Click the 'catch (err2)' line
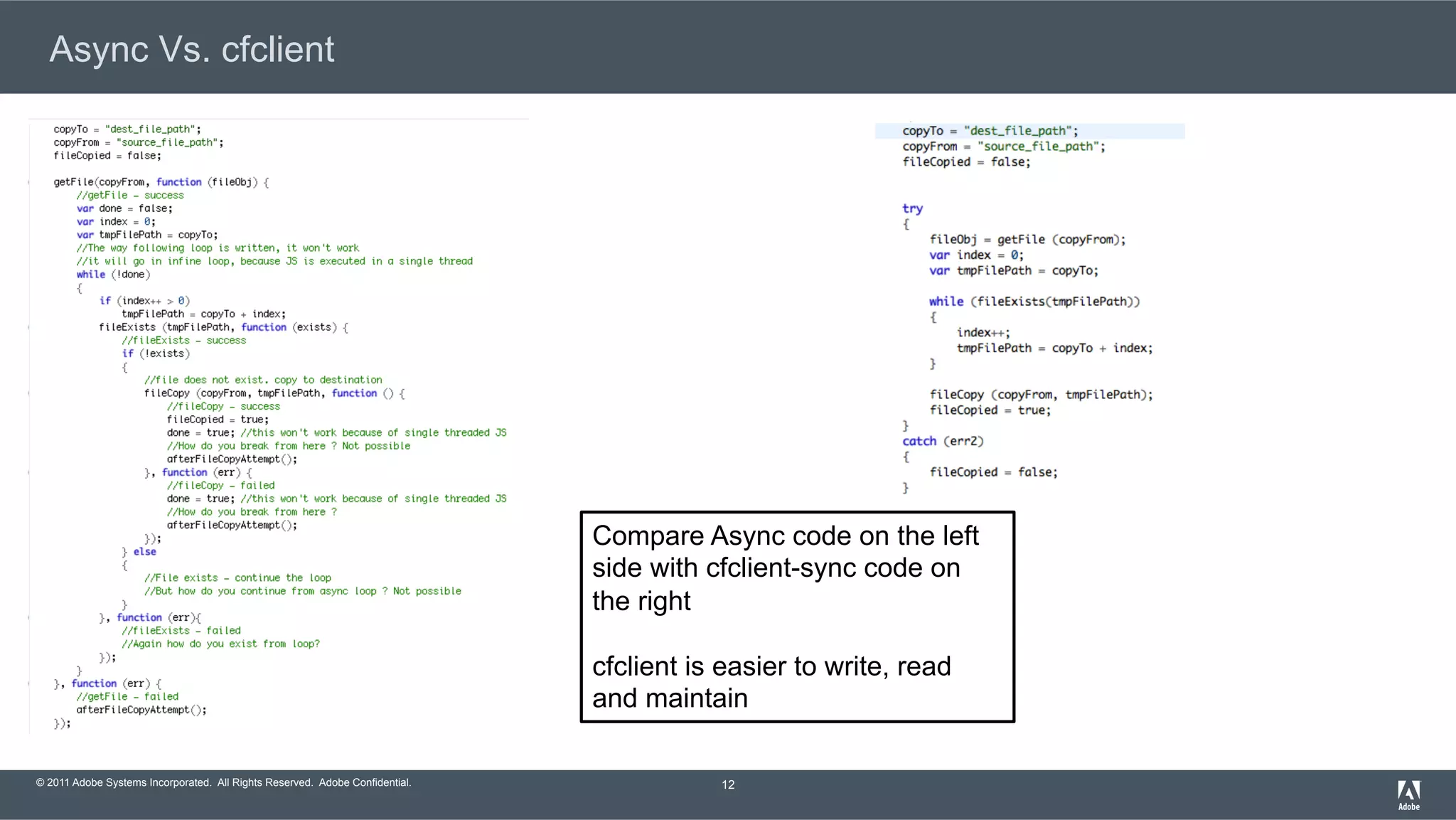 click(943, 441)
